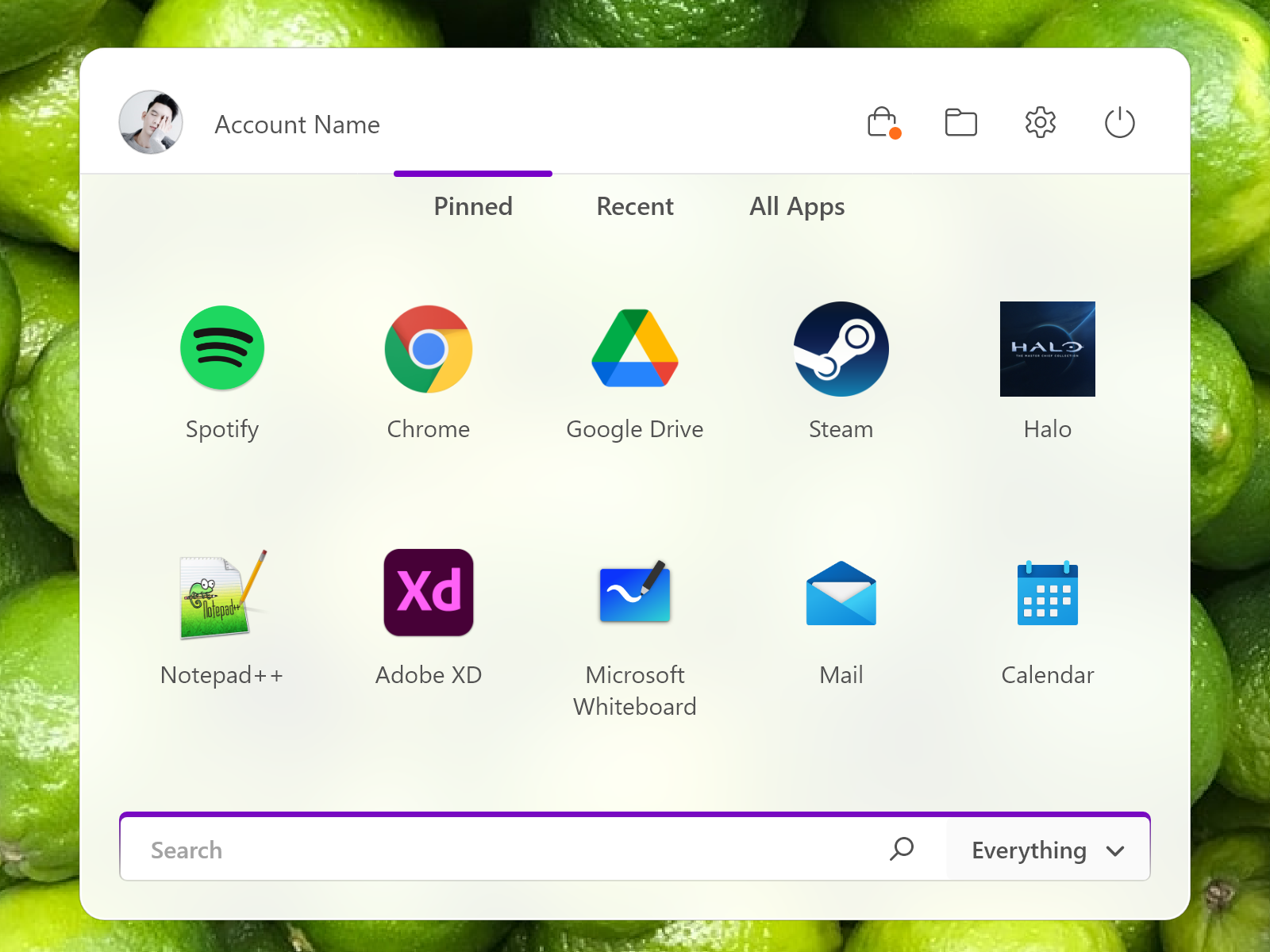Viewport: 1270px width, 952px height.
Task: Open the Calendar app icon
Action: (x=1048, y=593)
